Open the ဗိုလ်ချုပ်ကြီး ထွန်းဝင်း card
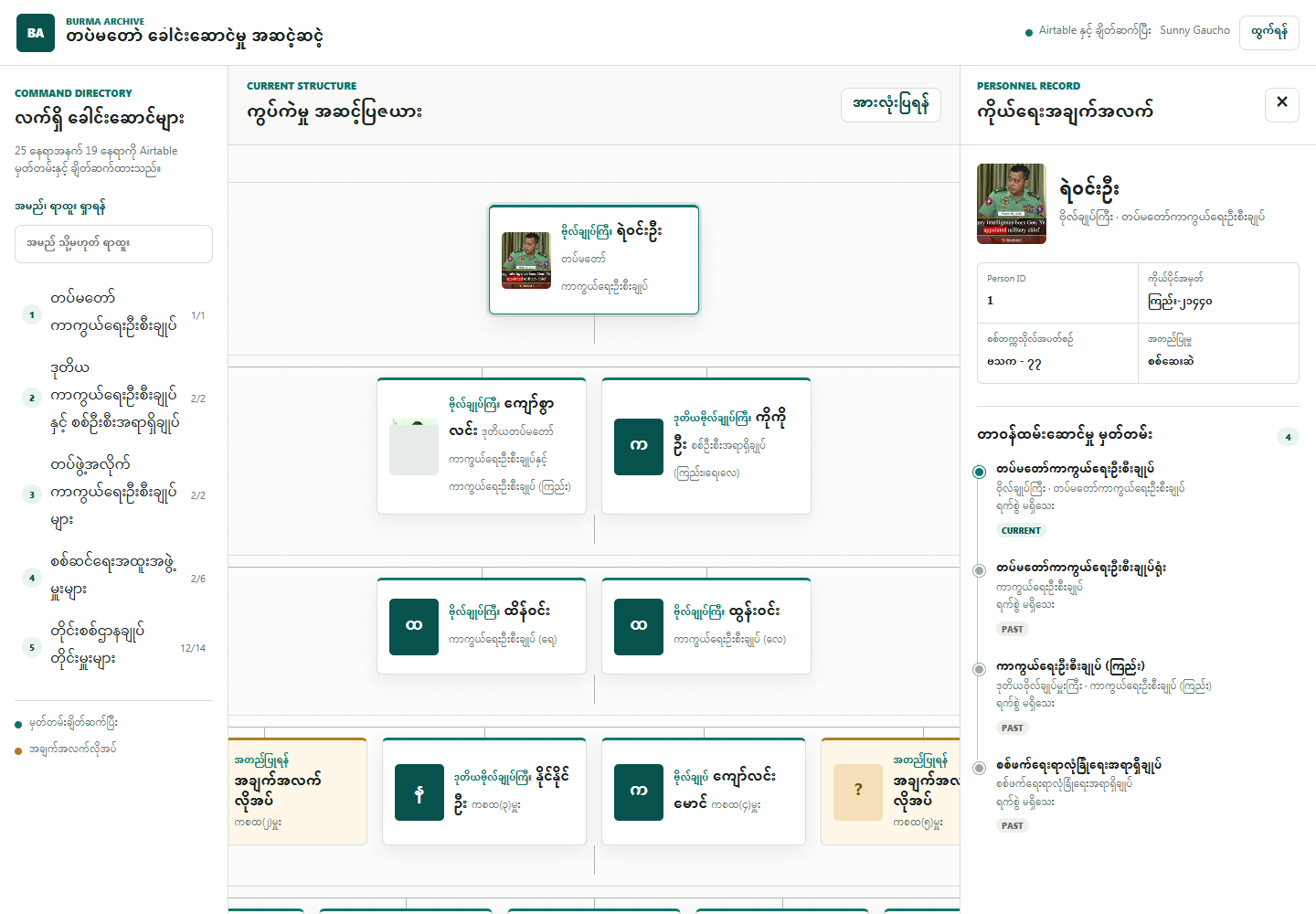Image resolution: width=1316 pixels, height=914 pixels. [706, 626]
